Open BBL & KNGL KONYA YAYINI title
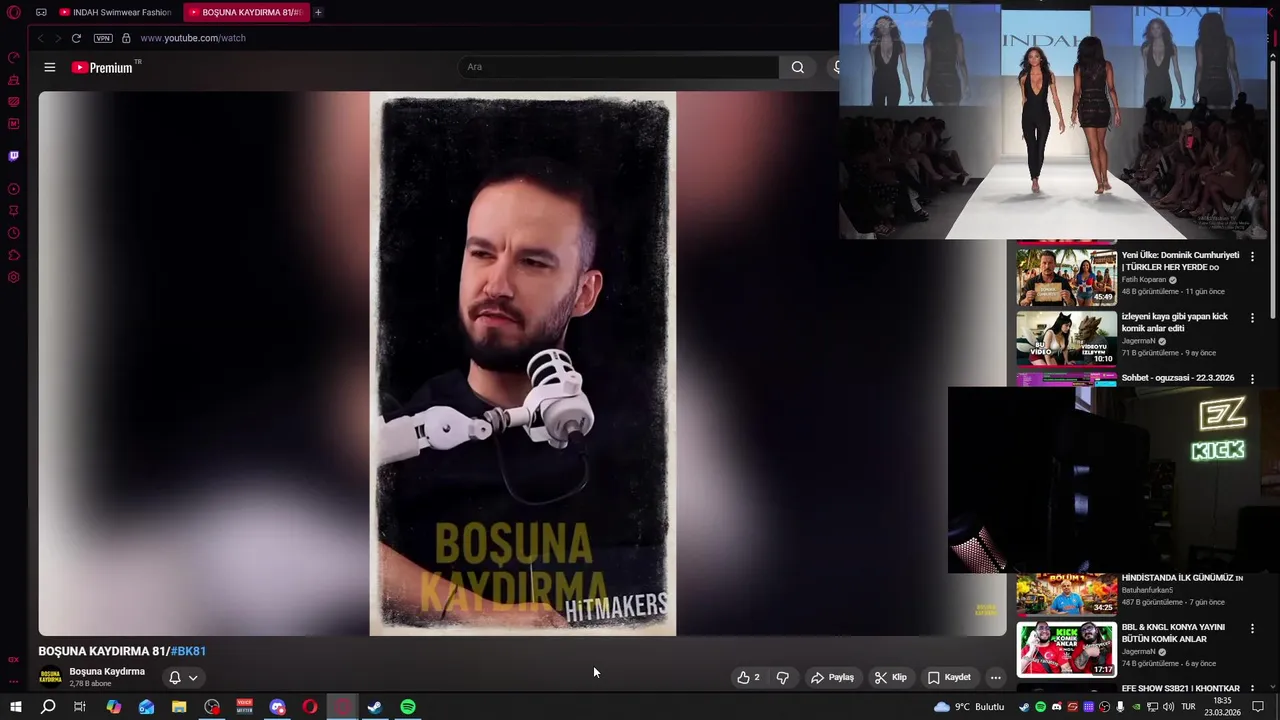 point(1173,633)
